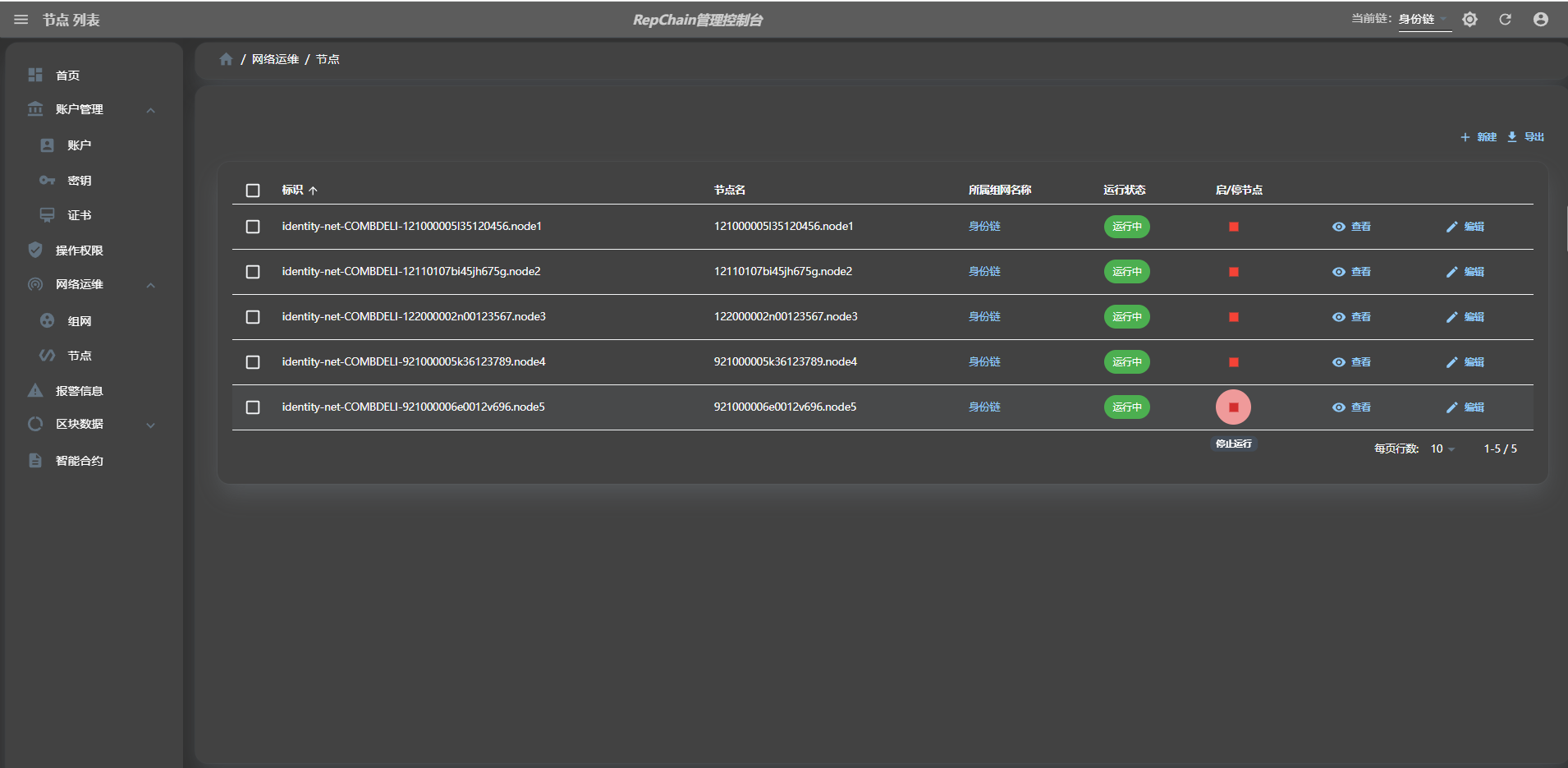Stop node3 with red stop icon
Screen dimensions: 1568x768
(x=1233, y=317)
